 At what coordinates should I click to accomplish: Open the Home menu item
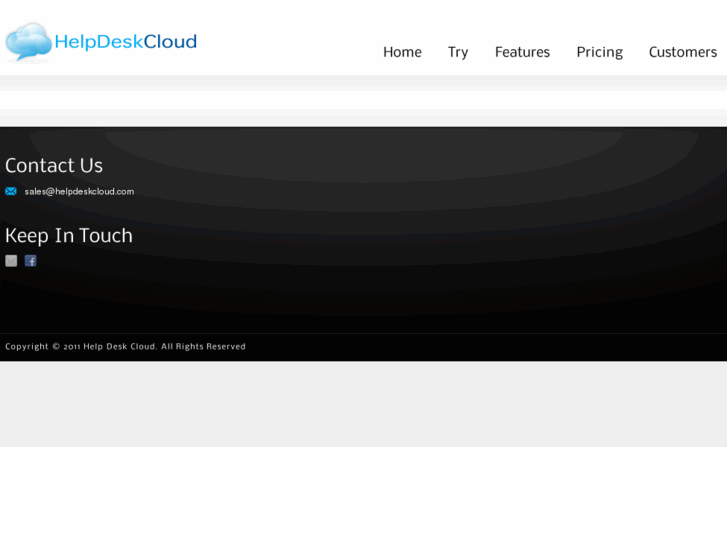pos(402,52)
